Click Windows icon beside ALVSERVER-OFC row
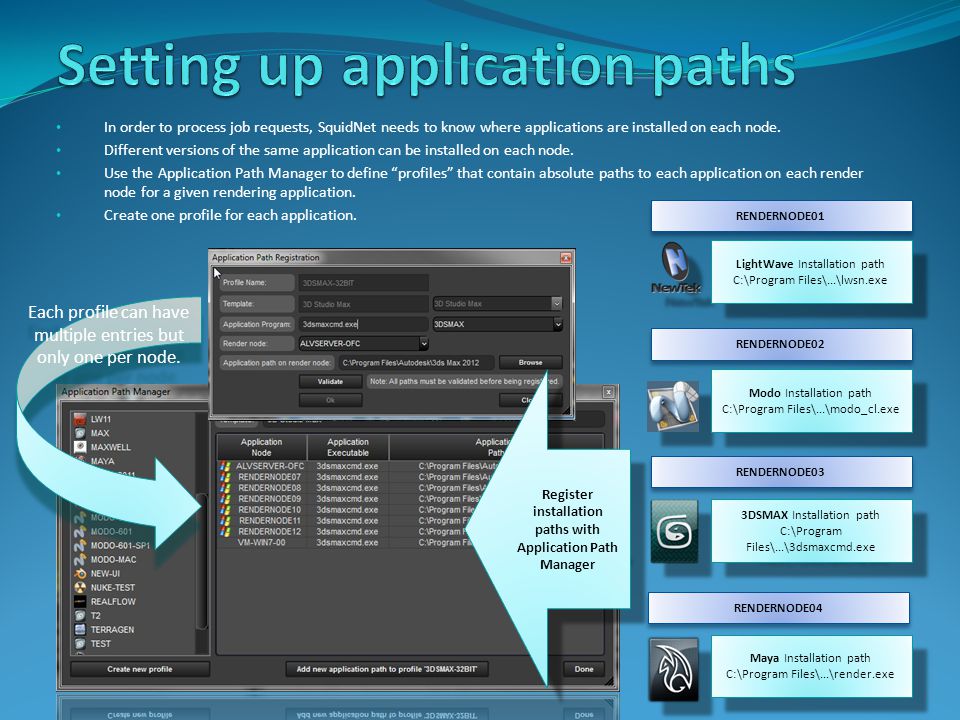The image size is (960, 720). tap(225, 466)
